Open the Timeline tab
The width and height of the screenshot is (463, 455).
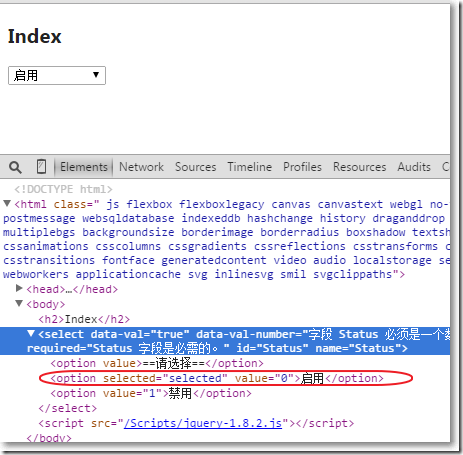250,167
